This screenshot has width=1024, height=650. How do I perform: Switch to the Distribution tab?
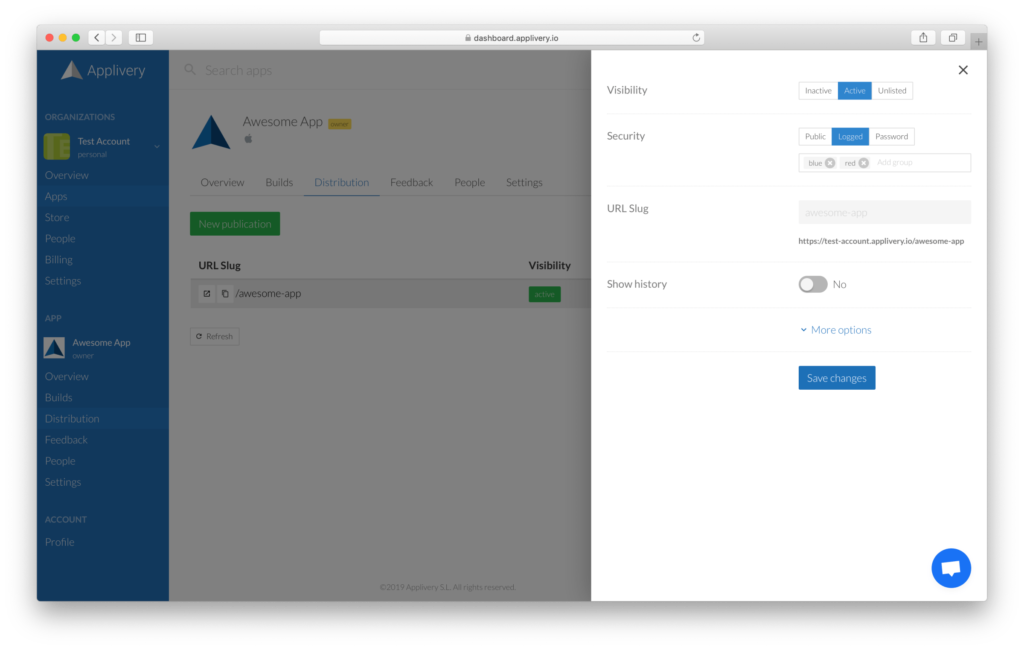click(x=342, y=182)
